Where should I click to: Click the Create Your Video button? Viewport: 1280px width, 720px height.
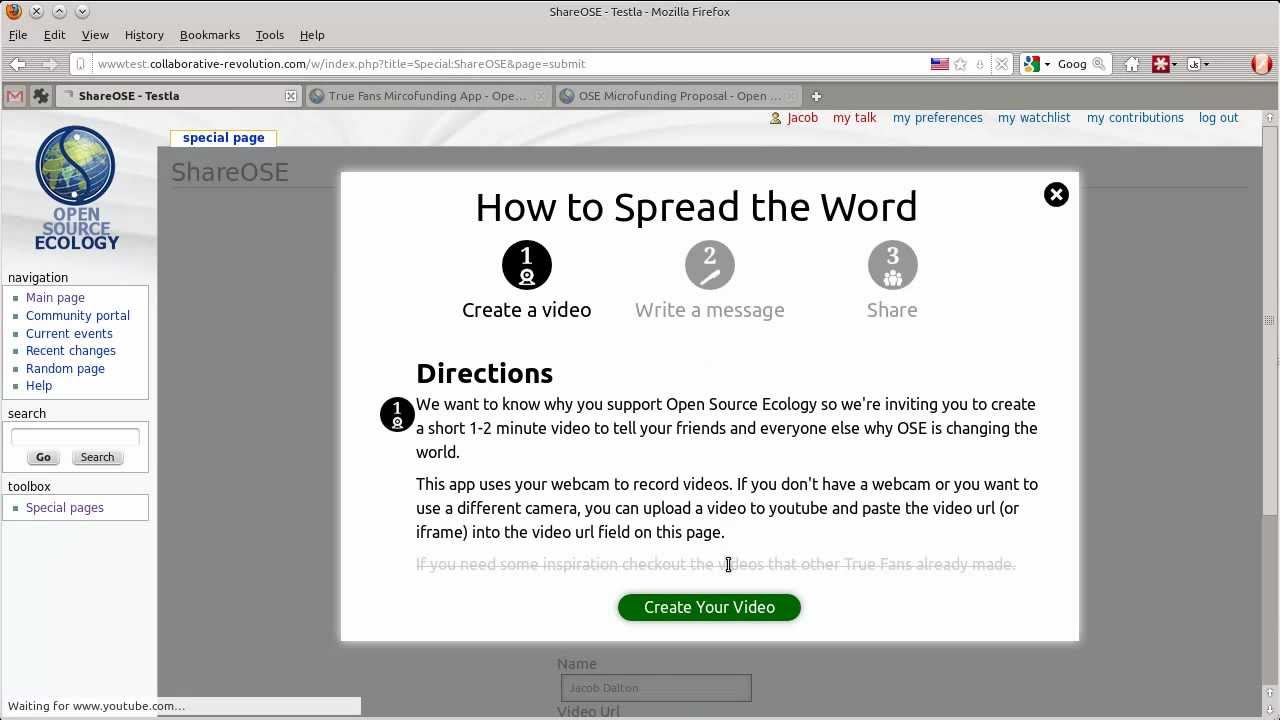(x=709, y=607)
